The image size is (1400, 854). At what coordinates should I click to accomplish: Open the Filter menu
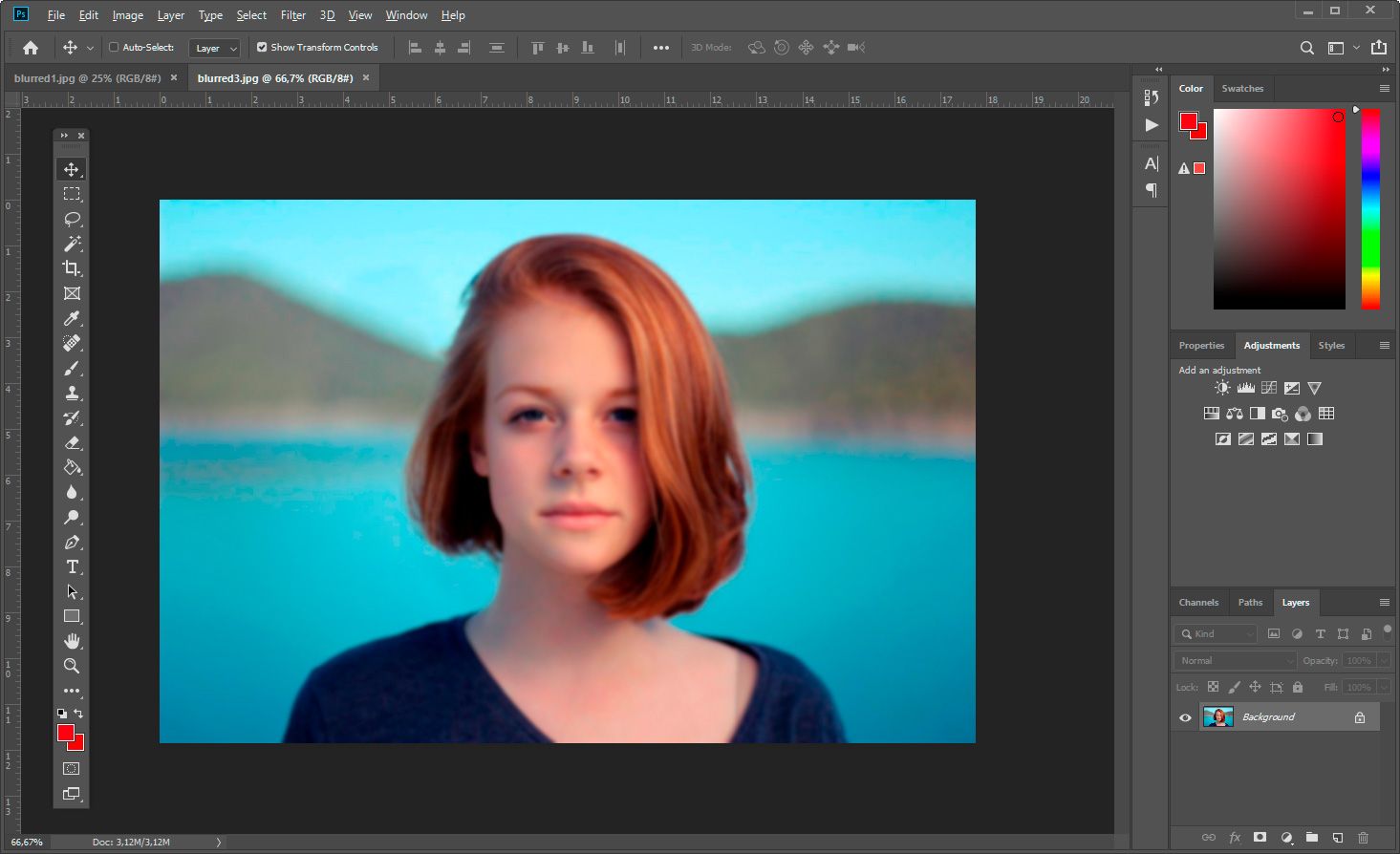tap(292, 15)
